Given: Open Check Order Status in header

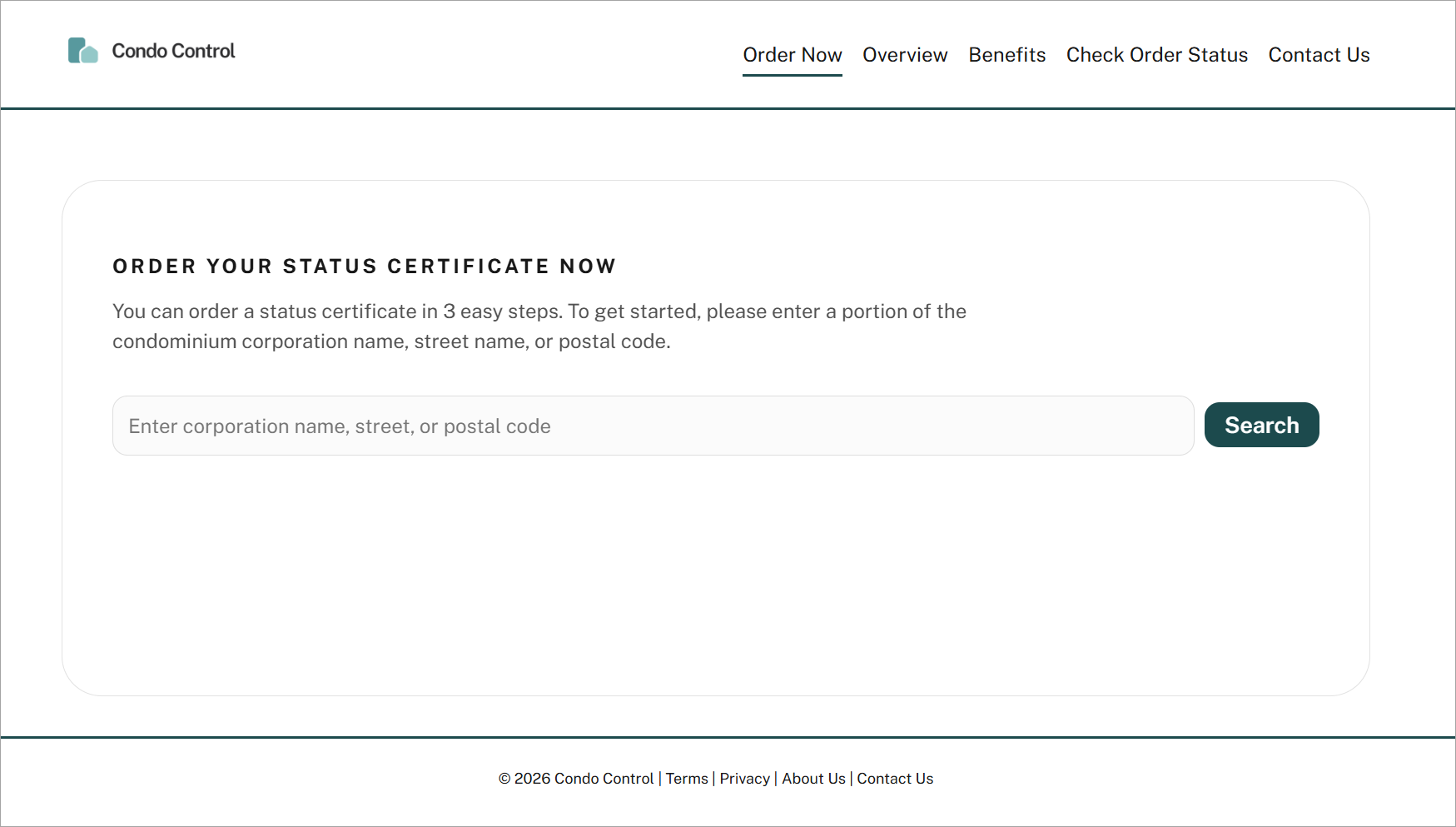Looking at the screenshot, I should click(1157, 55).
